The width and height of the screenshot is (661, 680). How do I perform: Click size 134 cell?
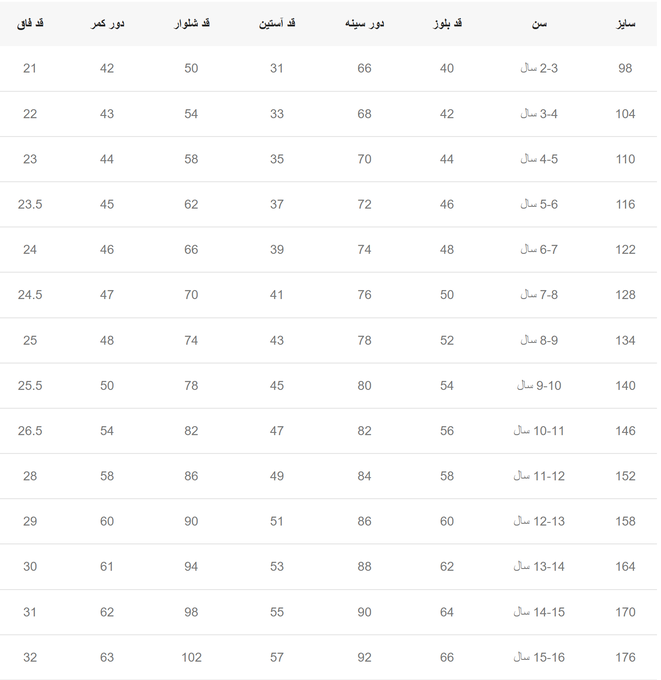coord(625,340)
